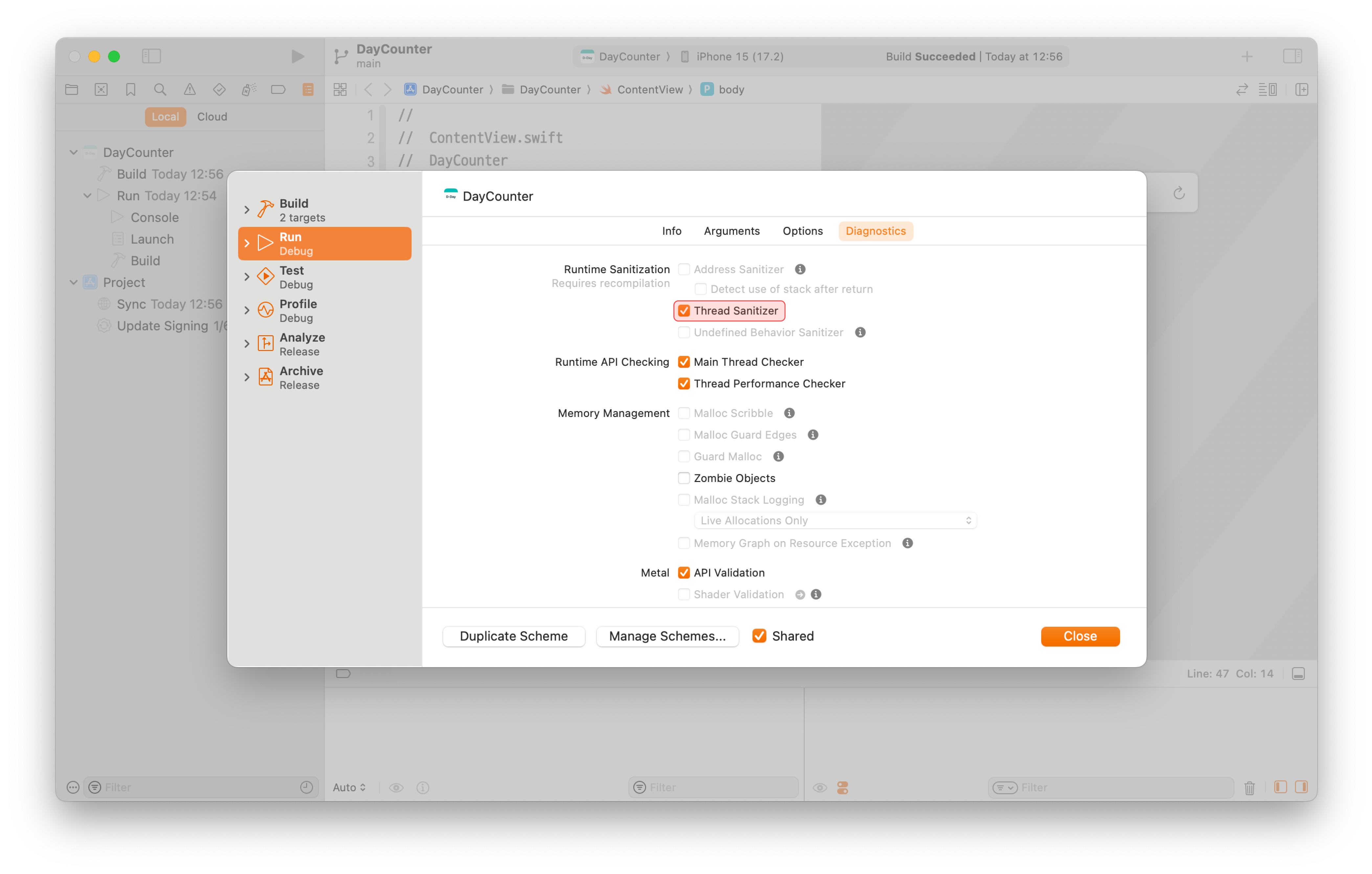The image size is (1372, 874).
Task: Enable the Zombie Objects checkbox
Action: 684,478
